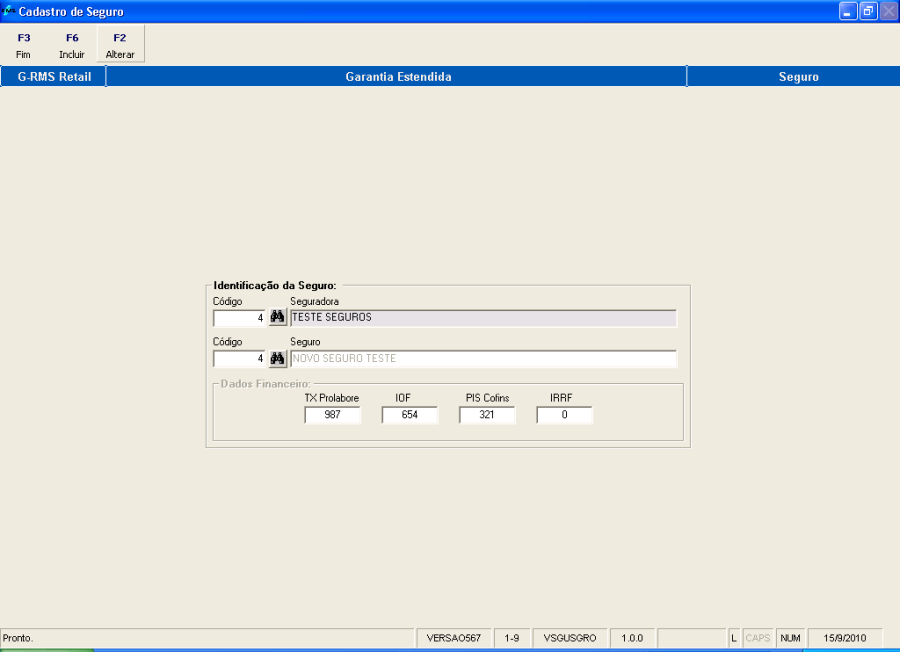Viewport: 900px width, 652px height.
Task: Click the IOF field showing 654
Action: coord(410,414)
